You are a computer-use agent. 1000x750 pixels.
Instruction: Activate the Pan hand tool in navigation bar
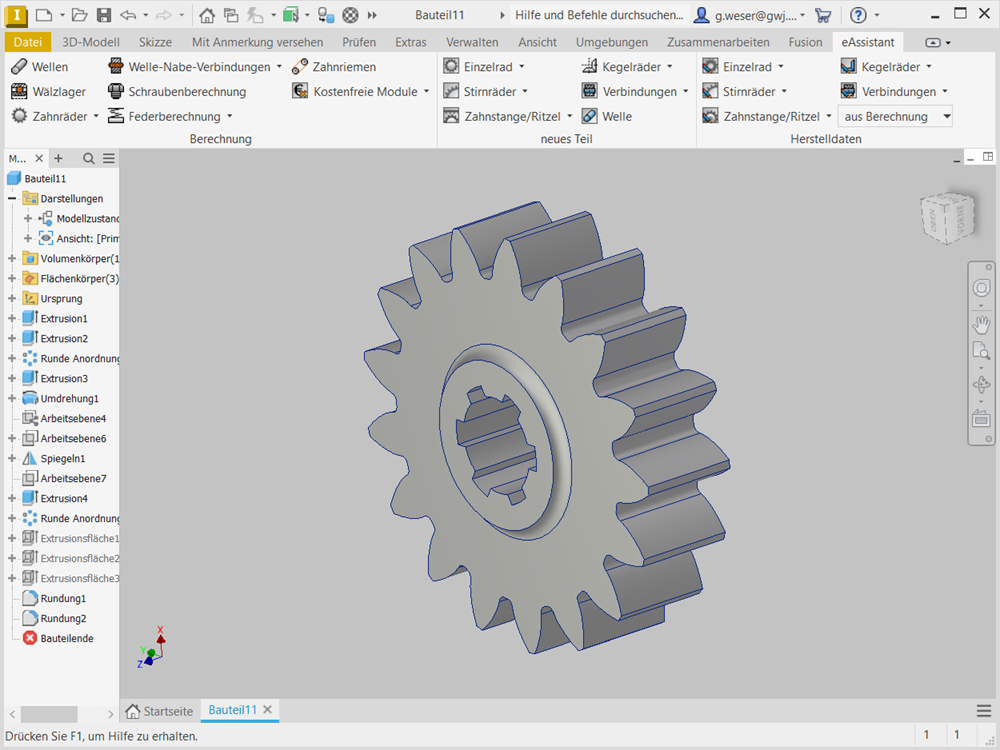pos(981,324)
